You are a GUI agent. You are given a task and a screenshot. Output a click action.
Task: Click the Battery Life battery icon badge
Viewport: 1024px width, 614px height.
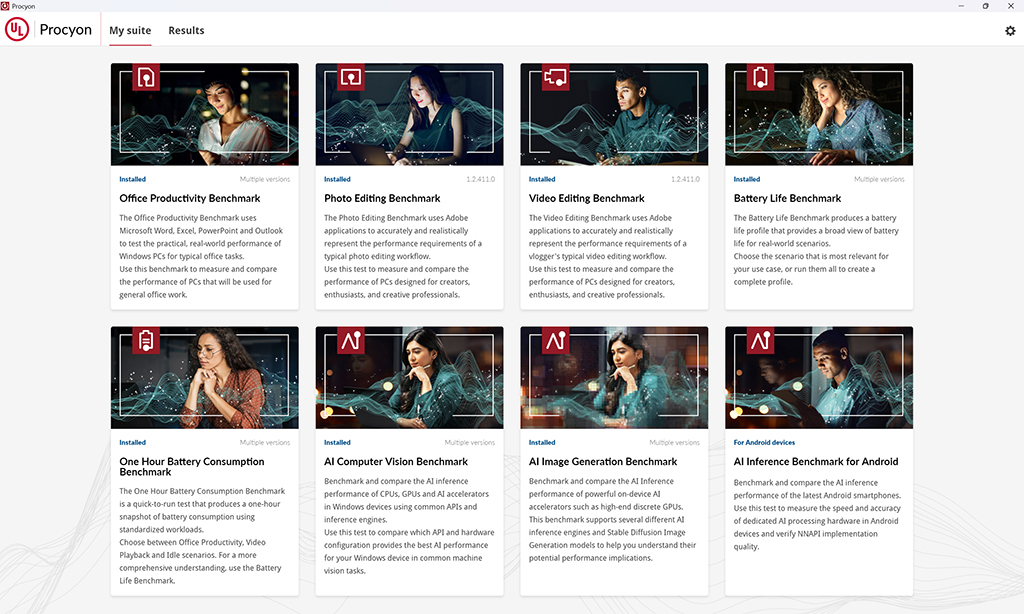pos(760,77)
